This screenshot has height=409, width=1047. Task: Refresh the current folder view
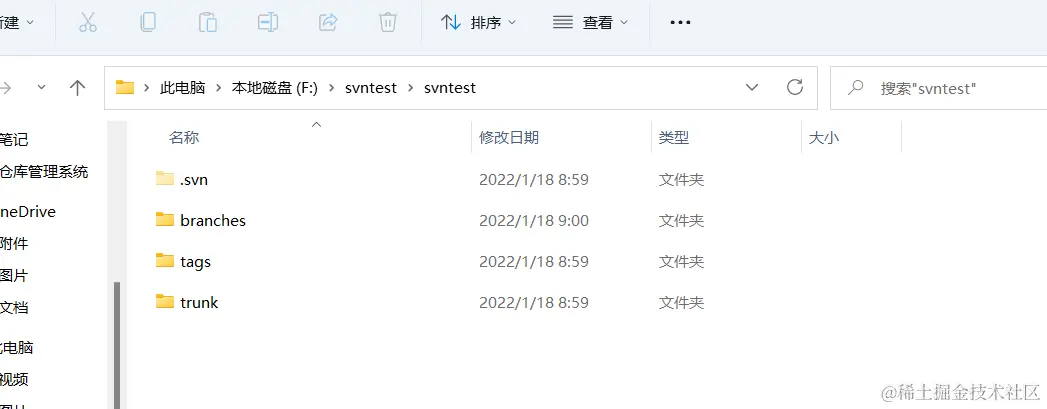[795, 87]
